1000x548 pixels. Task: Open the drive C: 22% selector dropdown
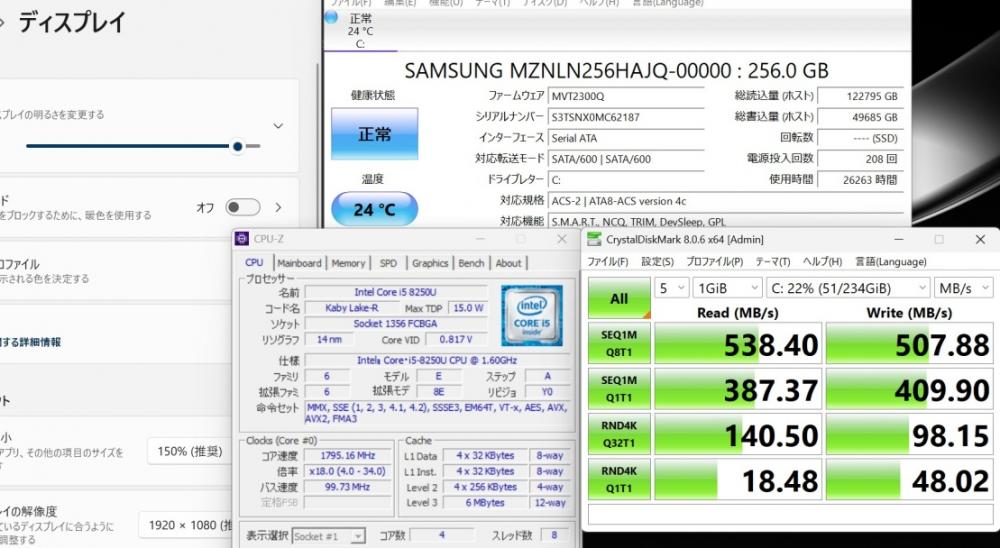(848, 288)
